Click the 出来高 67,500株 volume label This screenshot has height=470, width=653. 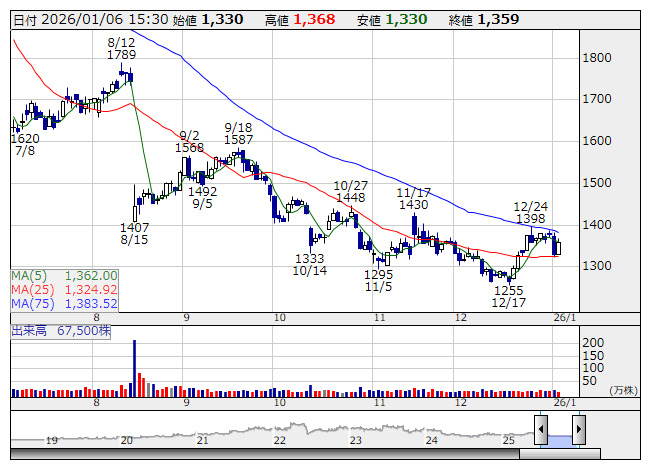(59, 329)
